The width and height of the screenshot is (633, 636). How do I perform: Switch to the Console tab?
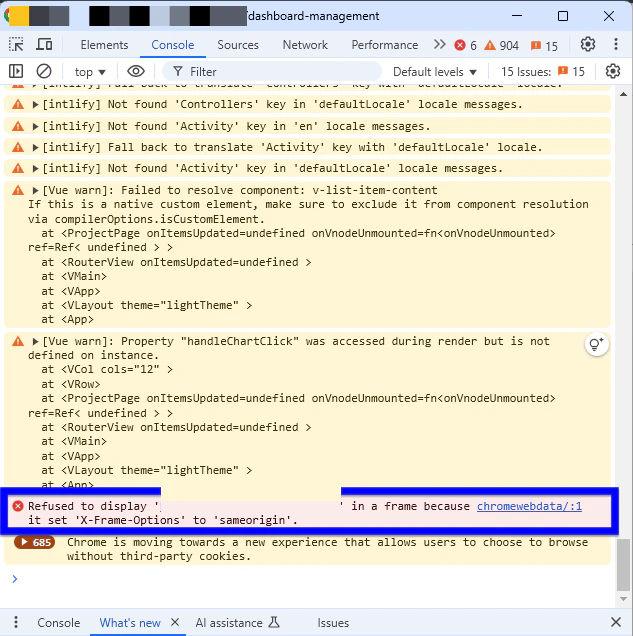point(173,45)
